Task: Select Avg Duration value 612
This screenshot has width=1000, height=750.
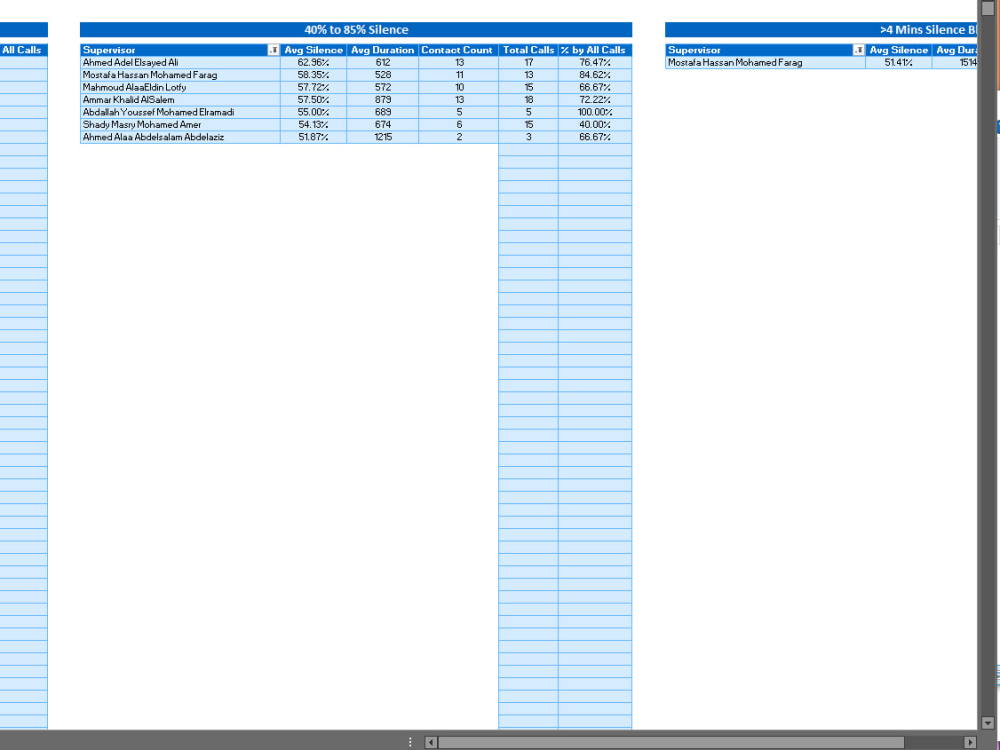Action: point(383,62)
